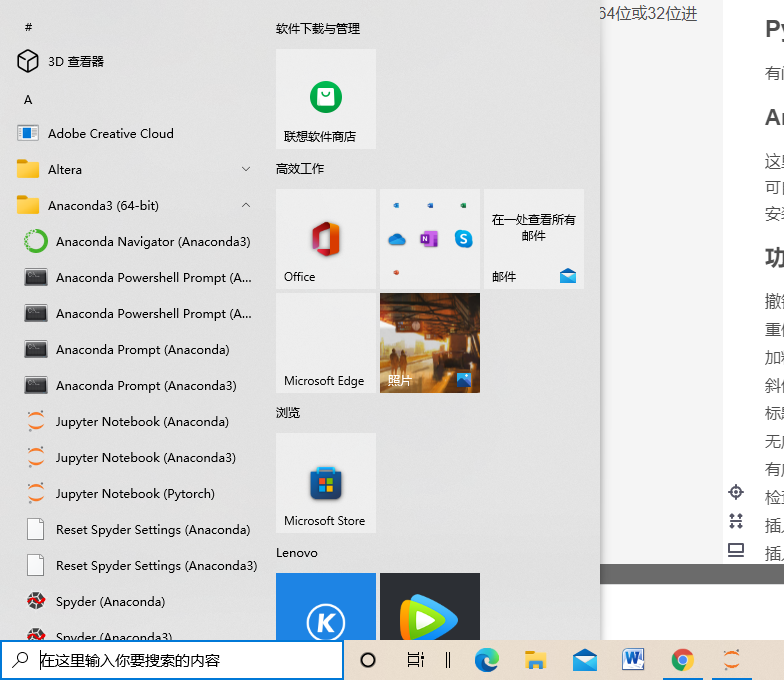Open Cortana circle on taskbar
Viewport: 784px width, 680px height.
(368, 660)
